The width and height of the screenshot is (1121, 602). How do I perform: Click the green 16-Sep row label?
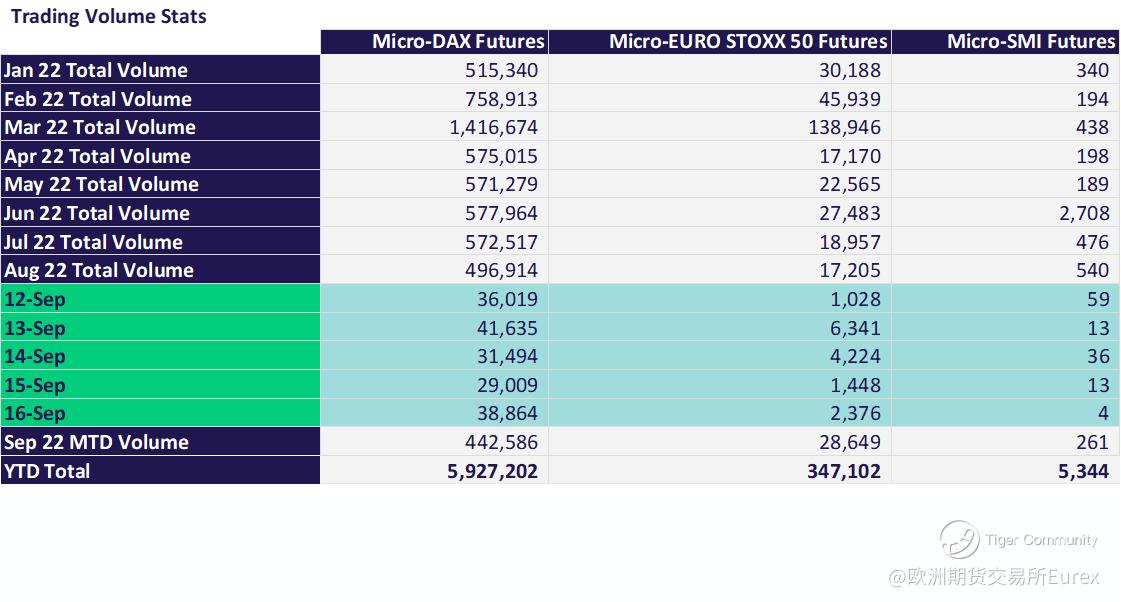click(35, 413)
